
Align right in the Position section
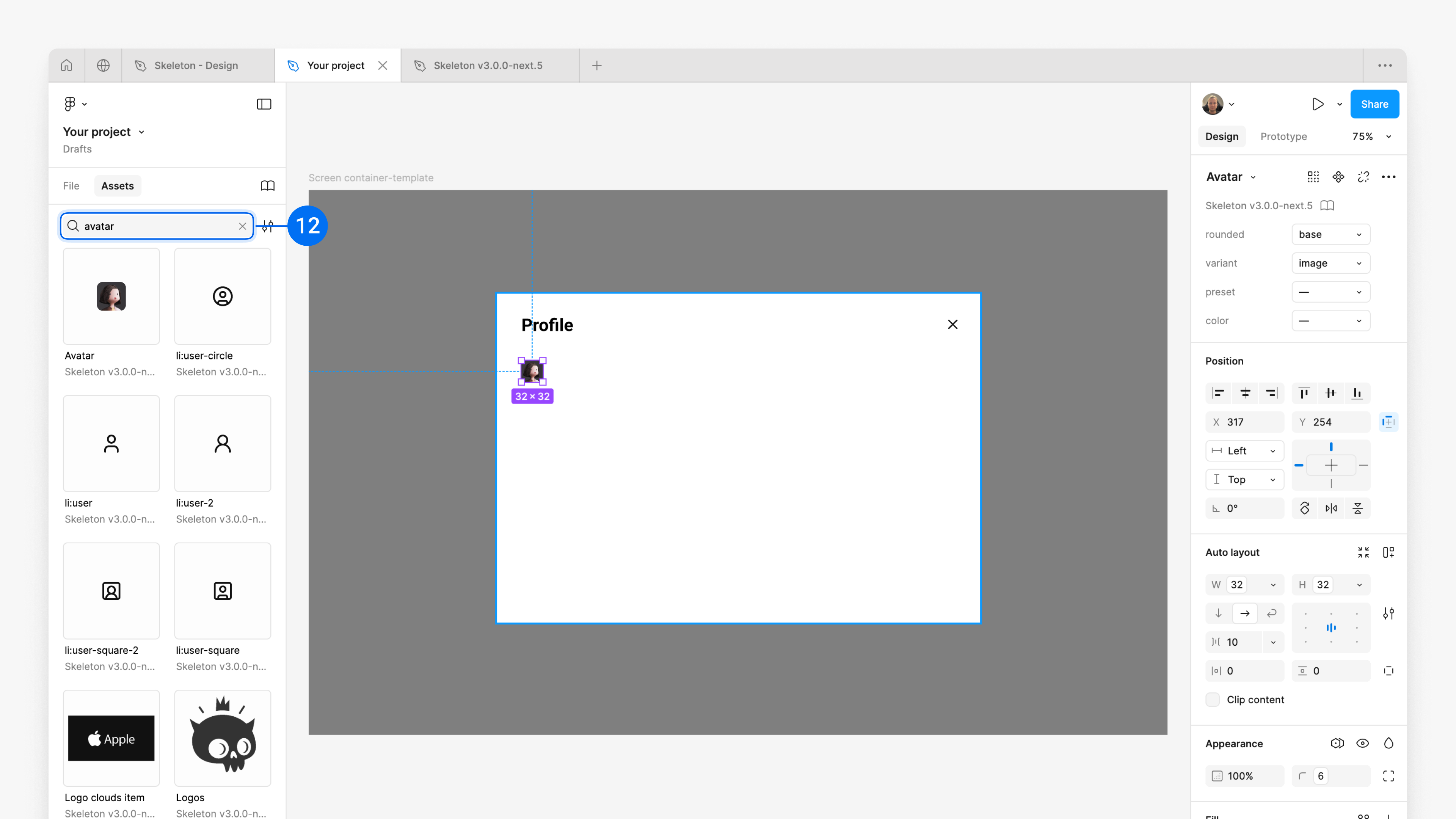coord(1271,394)
